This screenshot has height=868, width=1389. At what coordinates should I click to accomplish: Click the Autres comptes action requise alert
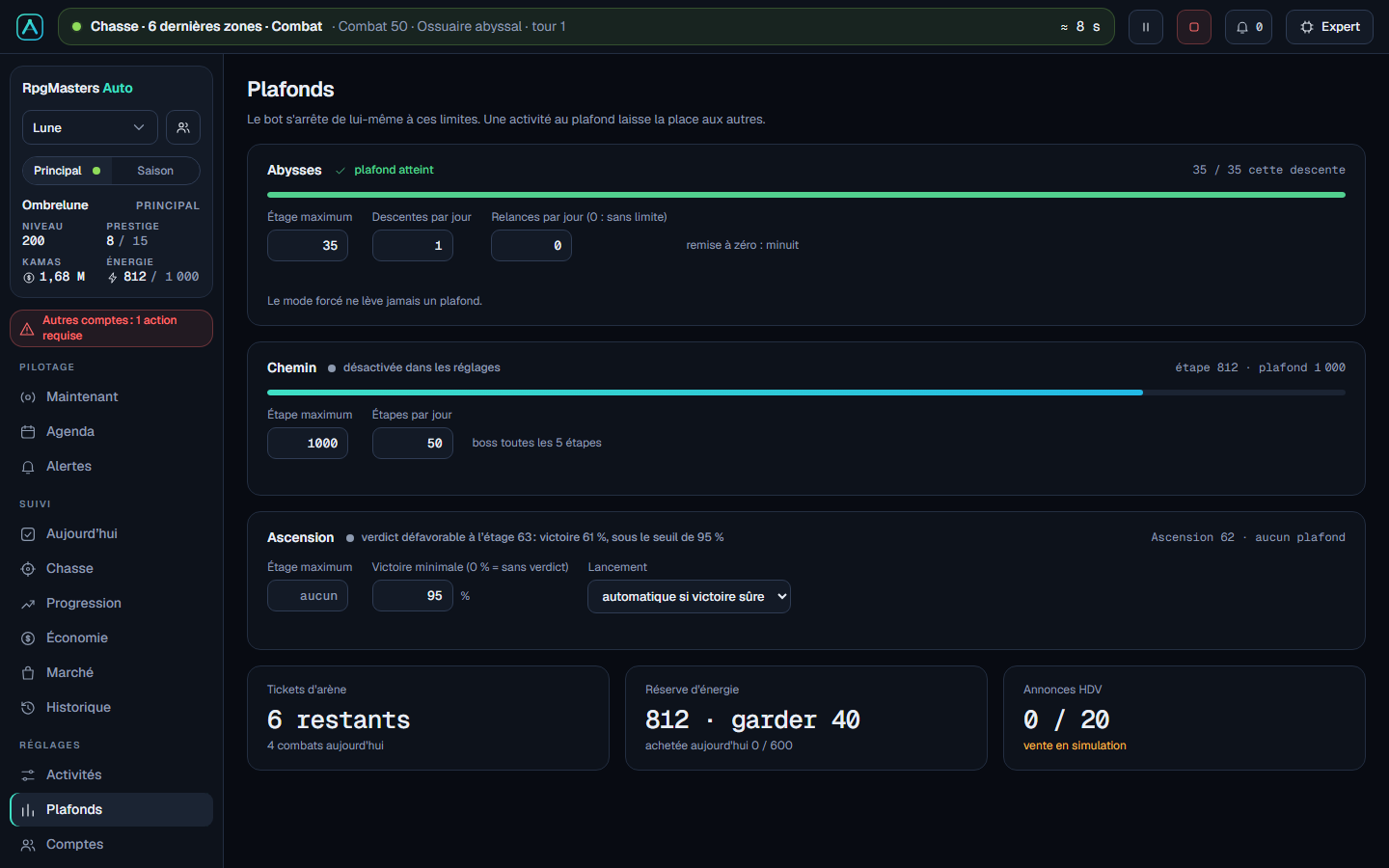111,328
